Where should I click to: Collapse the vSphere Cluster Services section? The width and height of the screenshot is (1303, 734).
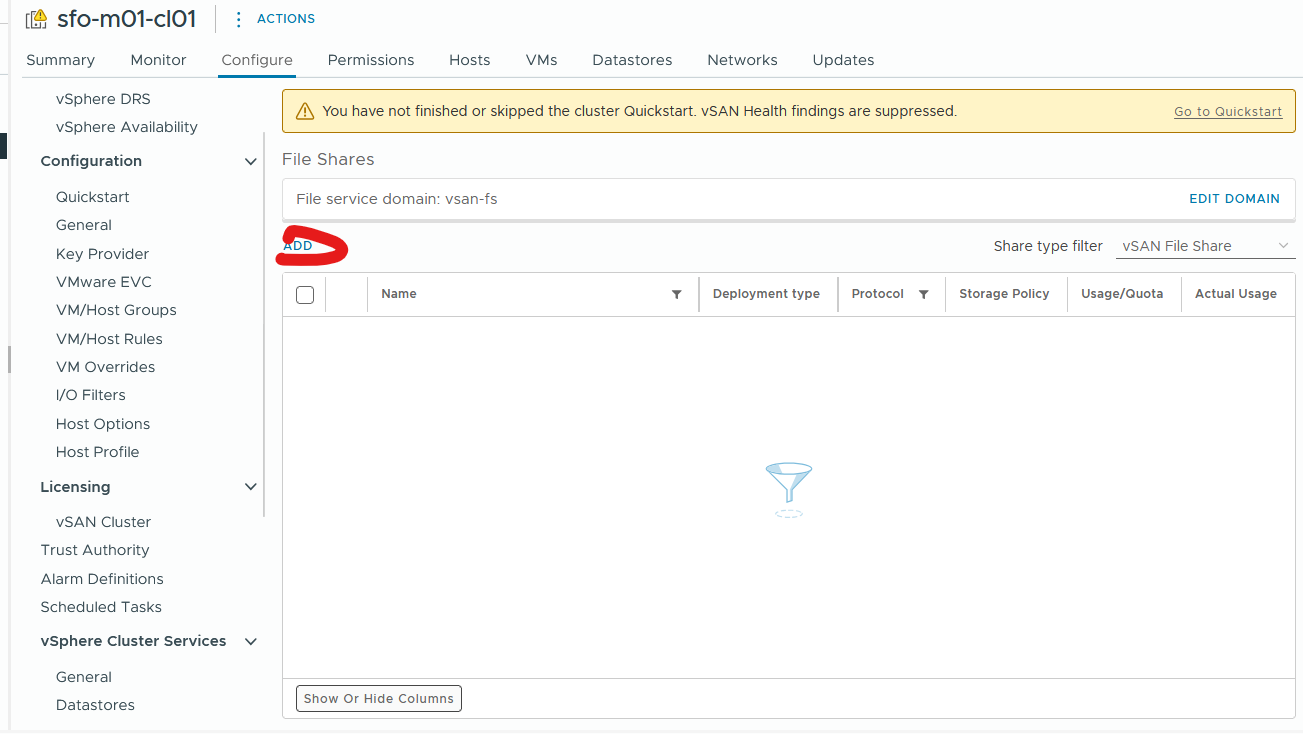pos(250,641)
